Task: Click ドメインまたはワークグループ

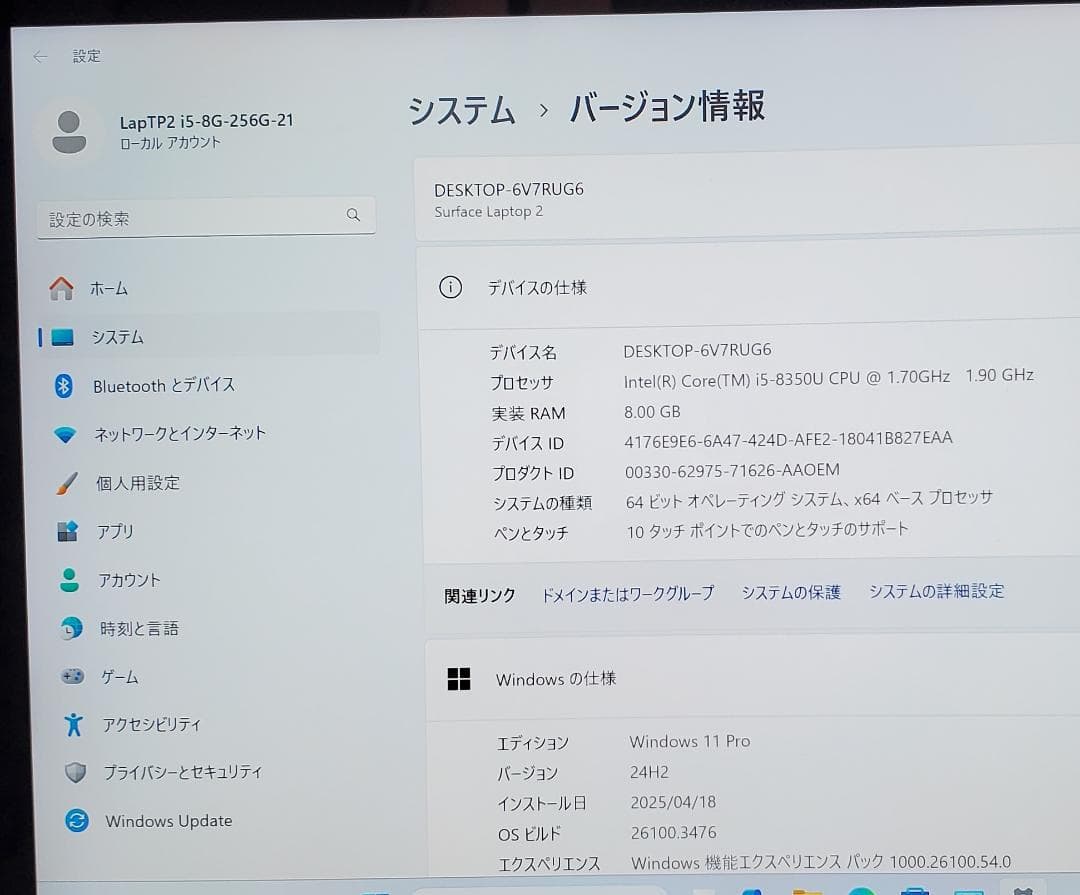Action: [627, 592]
